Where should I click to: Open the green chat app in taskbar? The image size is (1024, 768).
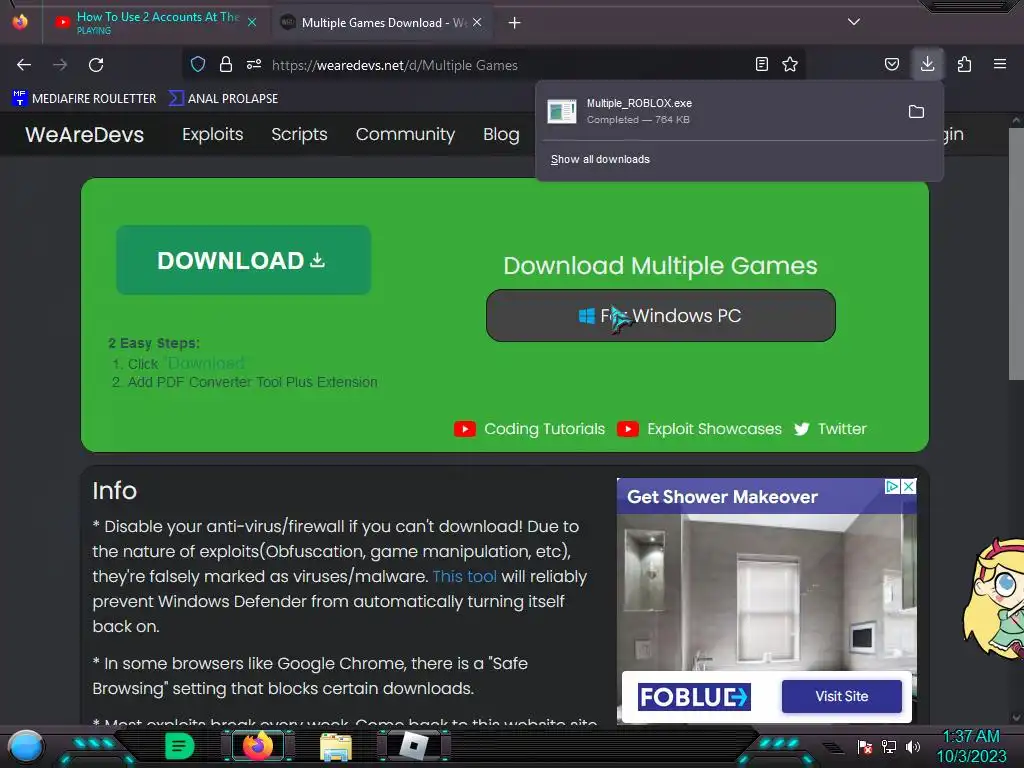coord(180,746)
